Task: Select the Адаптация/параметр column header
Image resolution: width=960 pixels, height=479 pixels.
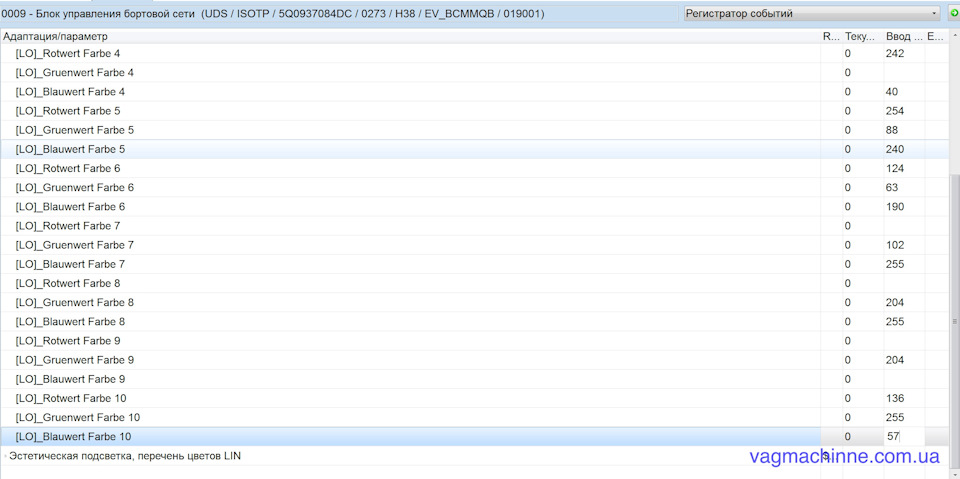Action: click(x=410, y=37)
